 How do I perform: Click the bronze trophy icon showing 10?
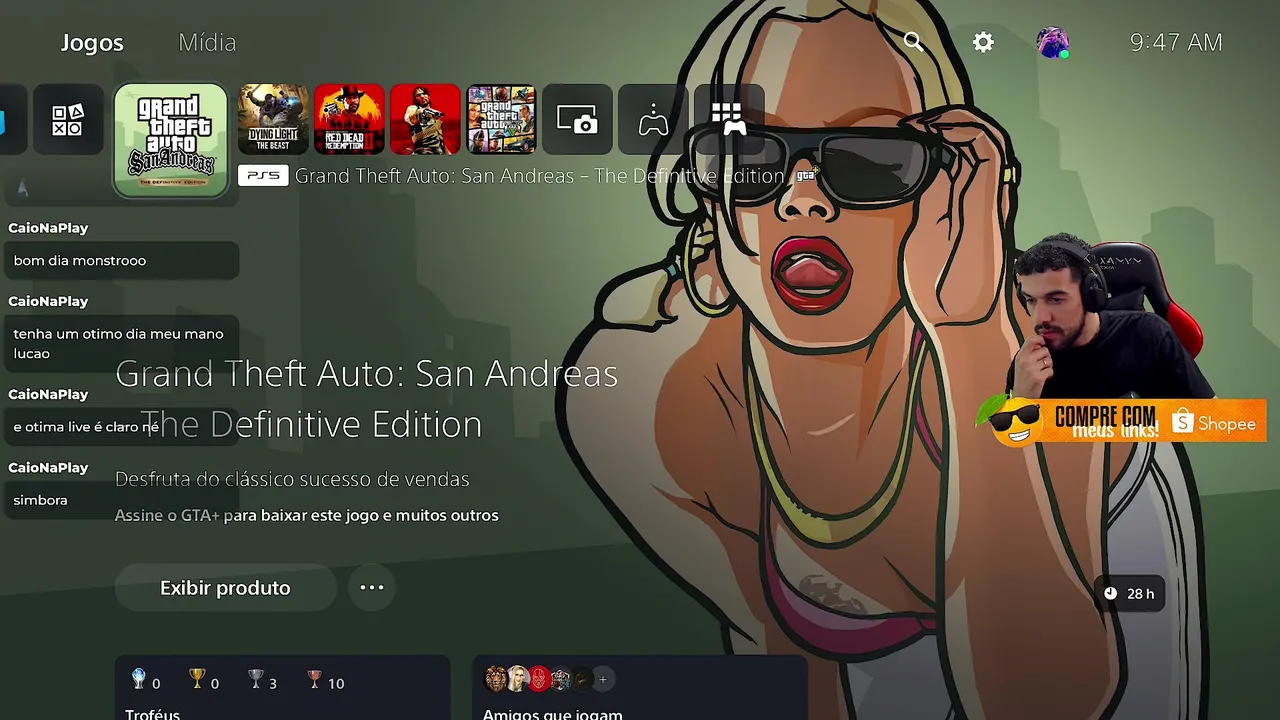pyautogui.click(x=326, y=682)
